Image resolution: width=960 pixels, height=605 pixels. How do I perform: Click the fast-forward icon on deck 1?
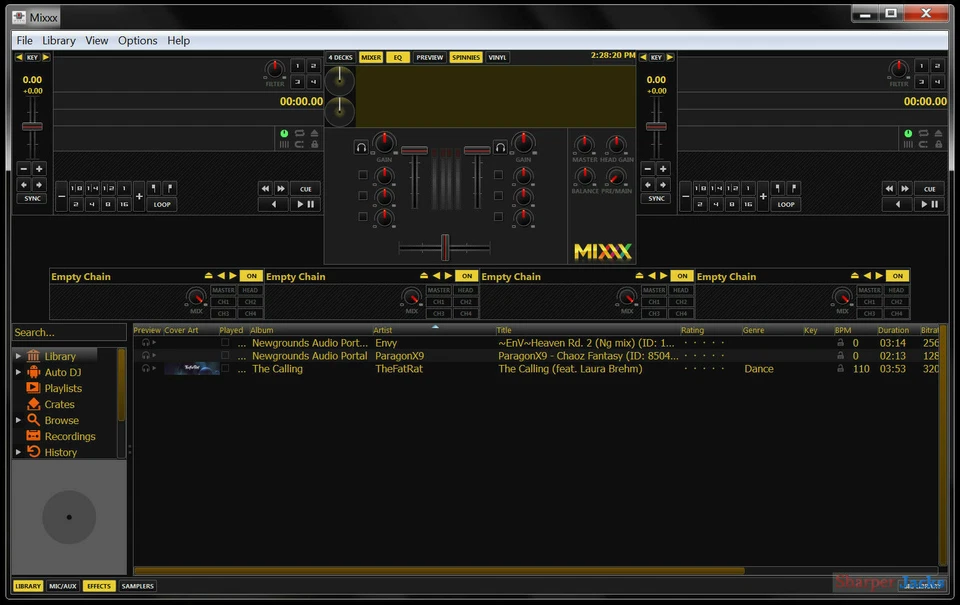(281, 187)
